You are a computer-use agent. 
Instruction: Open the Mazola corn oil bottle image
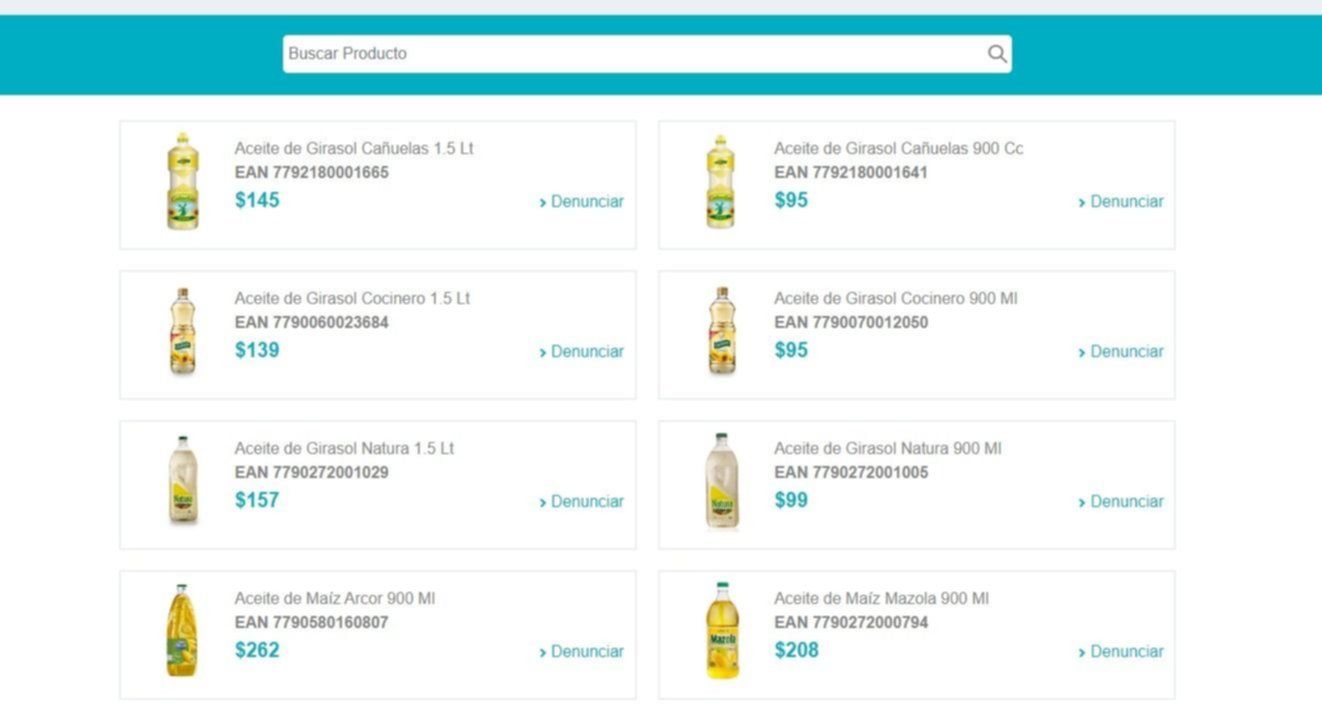point(722,631)
